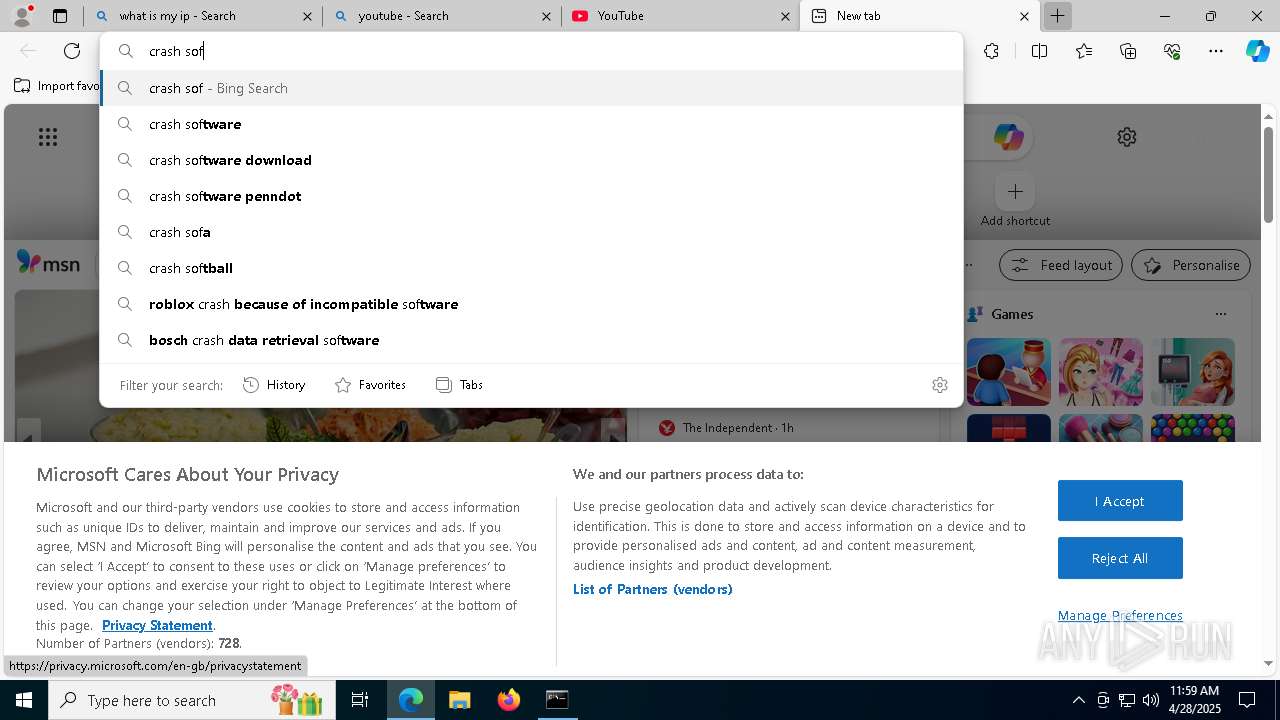Screen dimensions: 1280x720
Task: Select 'crash software penndot' suggestion
Action: coord(532,196)
